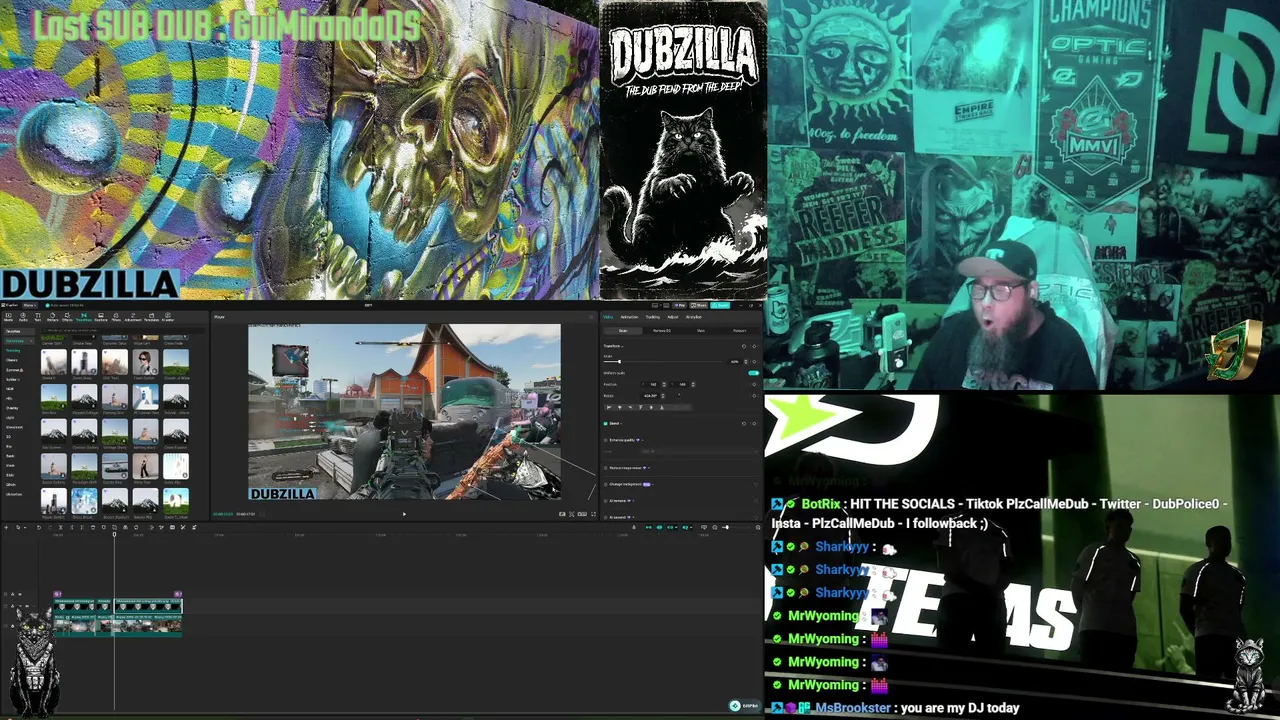1280x720 pixels.
Task: Enable the Enhance quality checkbox
Action: pyautogui.click(x=606, y=440)
